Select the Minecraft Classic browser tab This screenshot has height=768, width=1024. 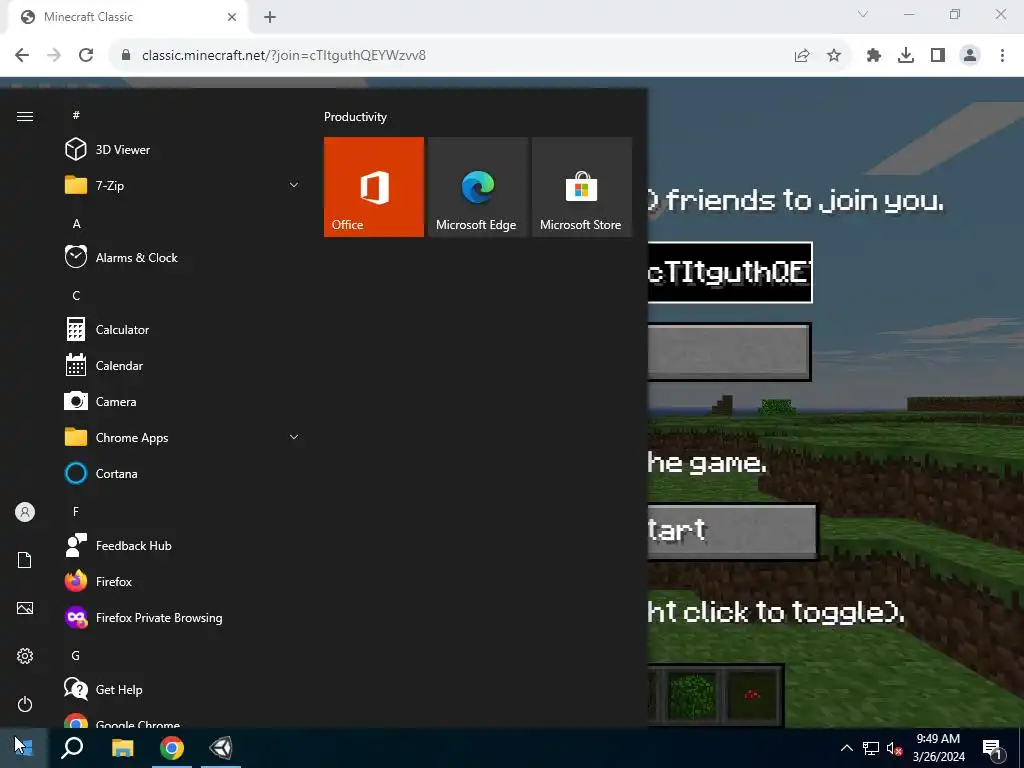127,17
